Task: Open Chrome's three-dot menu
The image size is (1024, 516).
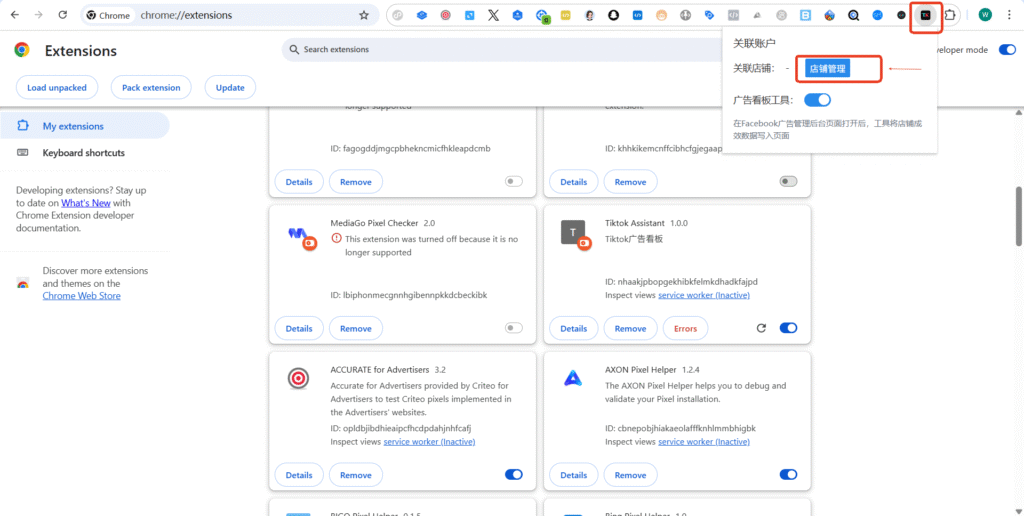Action: coord(1009,15)
